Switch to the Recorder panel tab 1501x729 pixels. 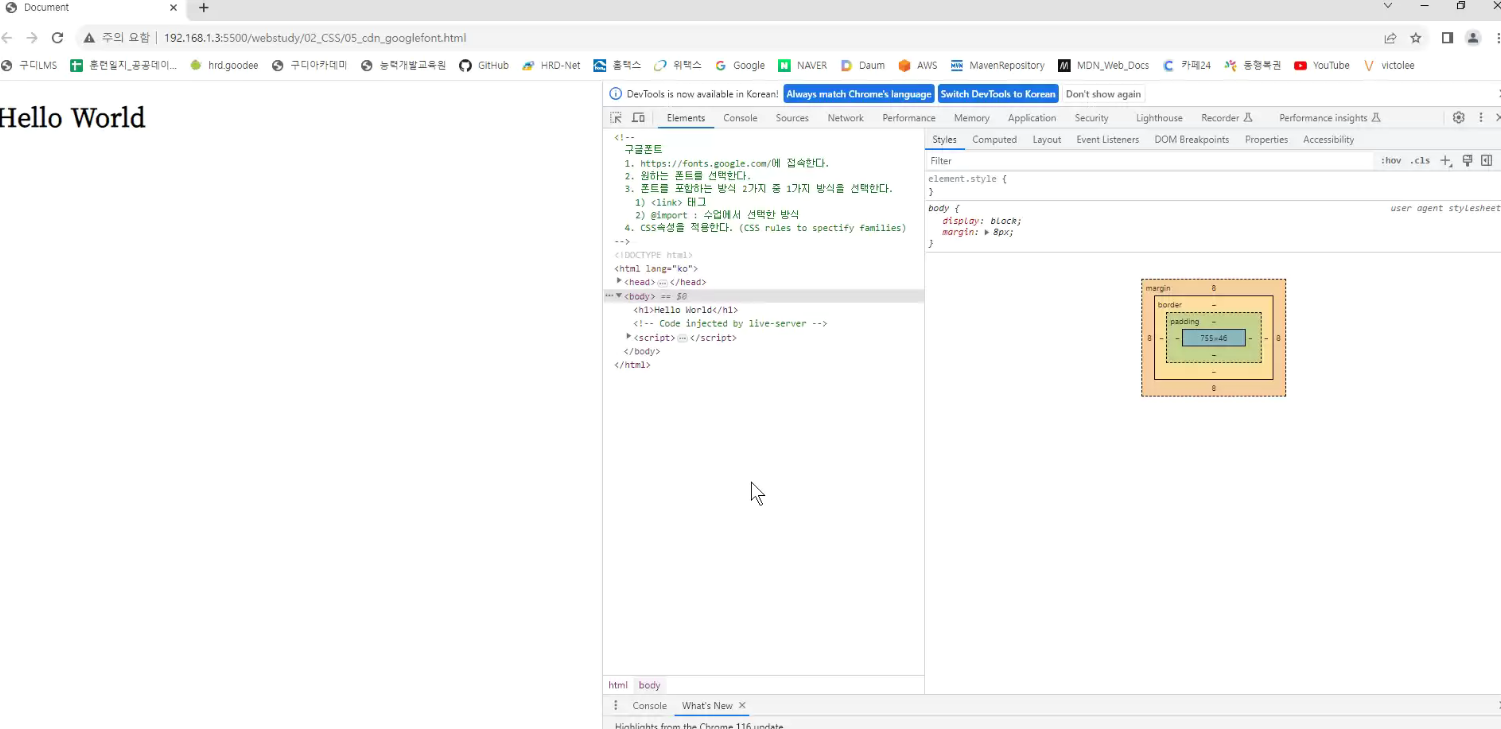[x=1227, y=118]
